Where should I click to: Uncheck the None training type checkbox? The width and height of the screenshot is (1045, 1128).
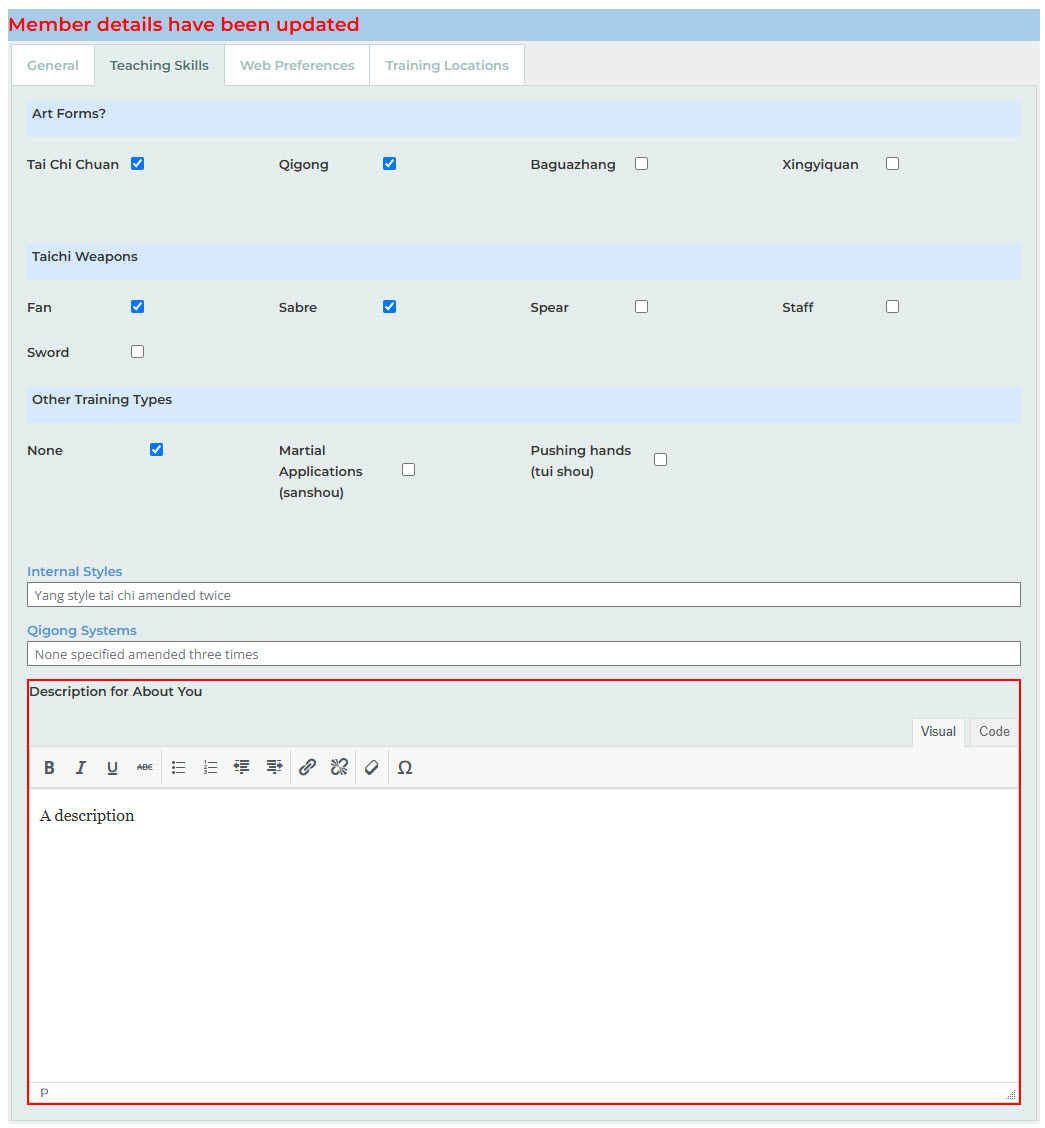156,450
